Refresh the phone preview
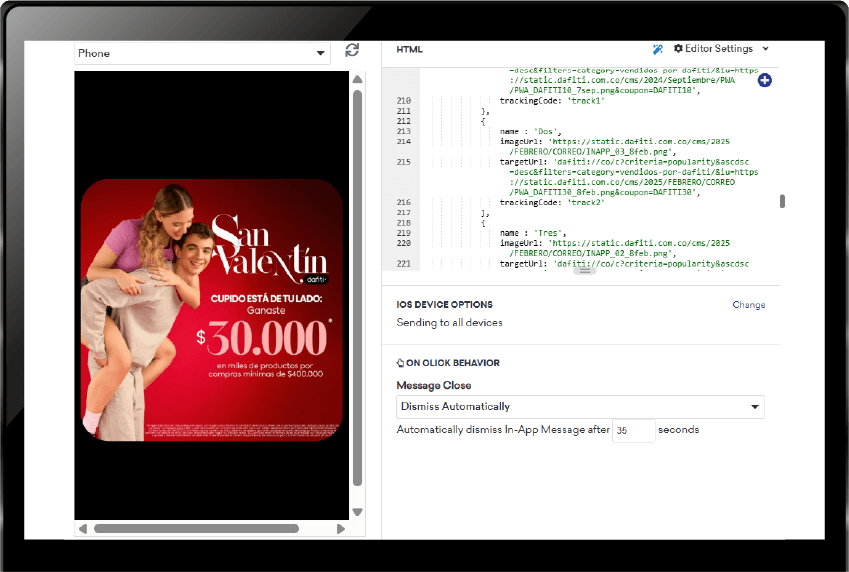The height and width of the screenshot is (572, 849). coord(352,50)
